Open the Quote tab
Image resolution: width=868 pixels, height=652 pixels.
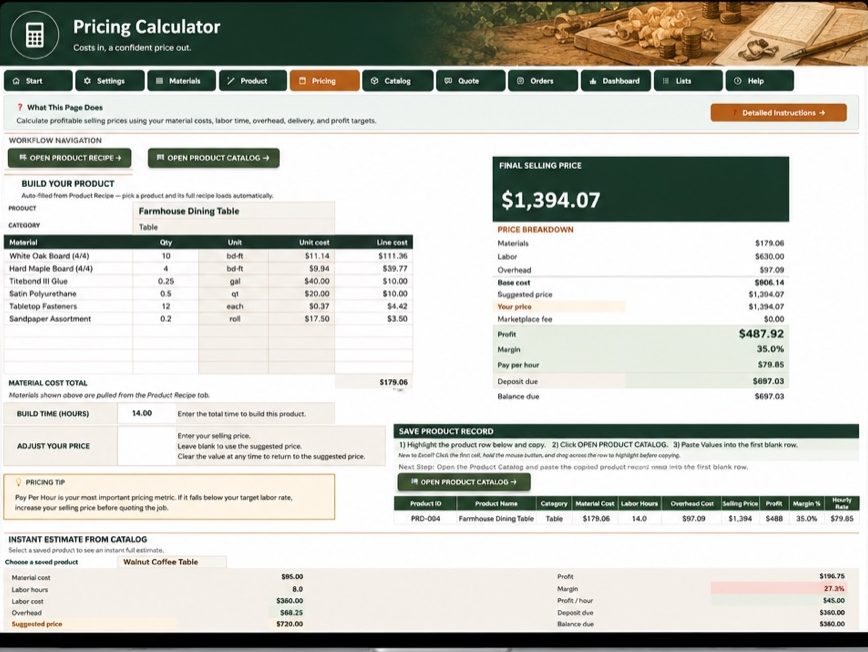click(471, 81)
